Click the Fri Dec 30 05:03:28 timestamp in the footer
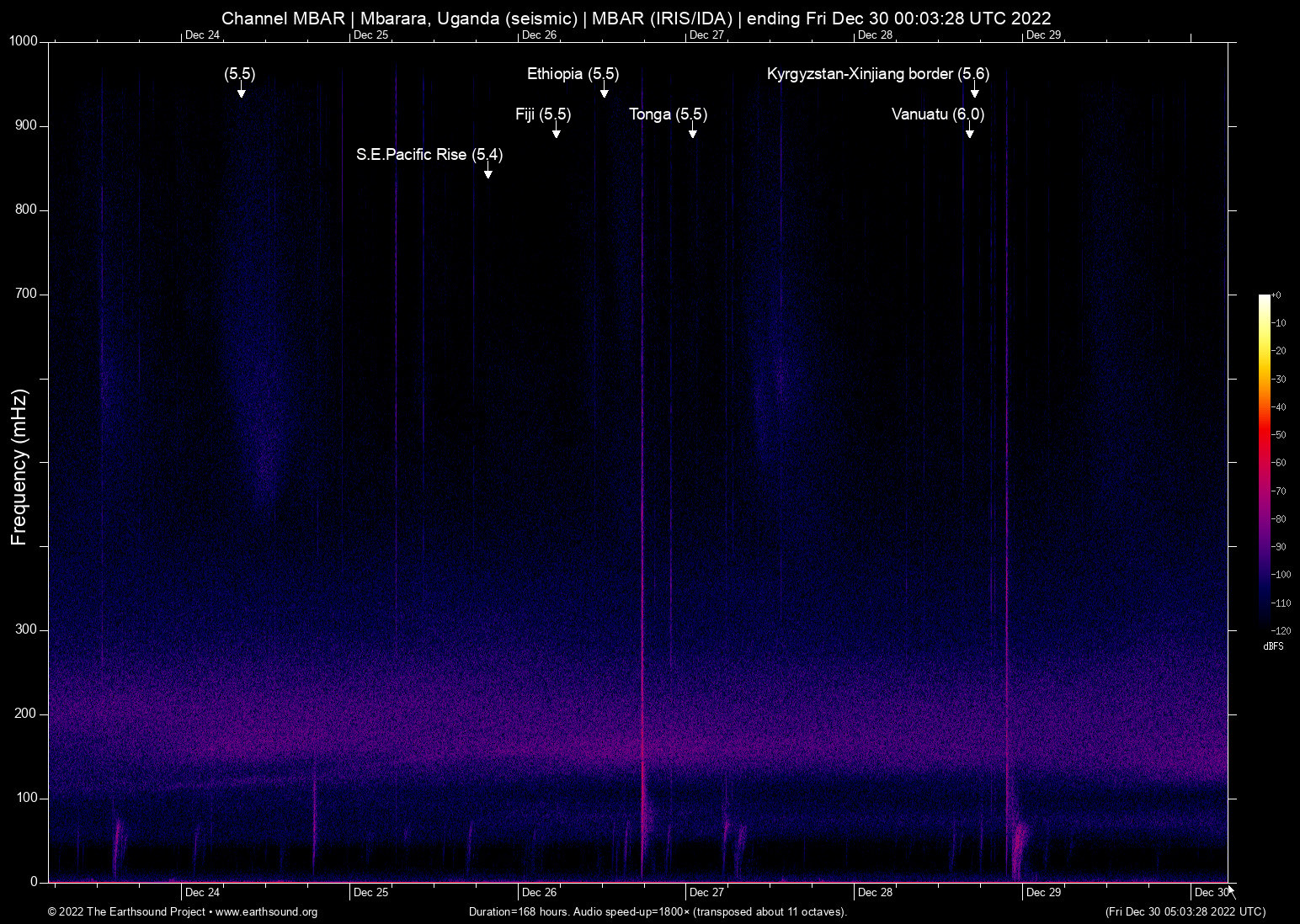Viewport: 1300px width, 924px height. click(1185, 912)
